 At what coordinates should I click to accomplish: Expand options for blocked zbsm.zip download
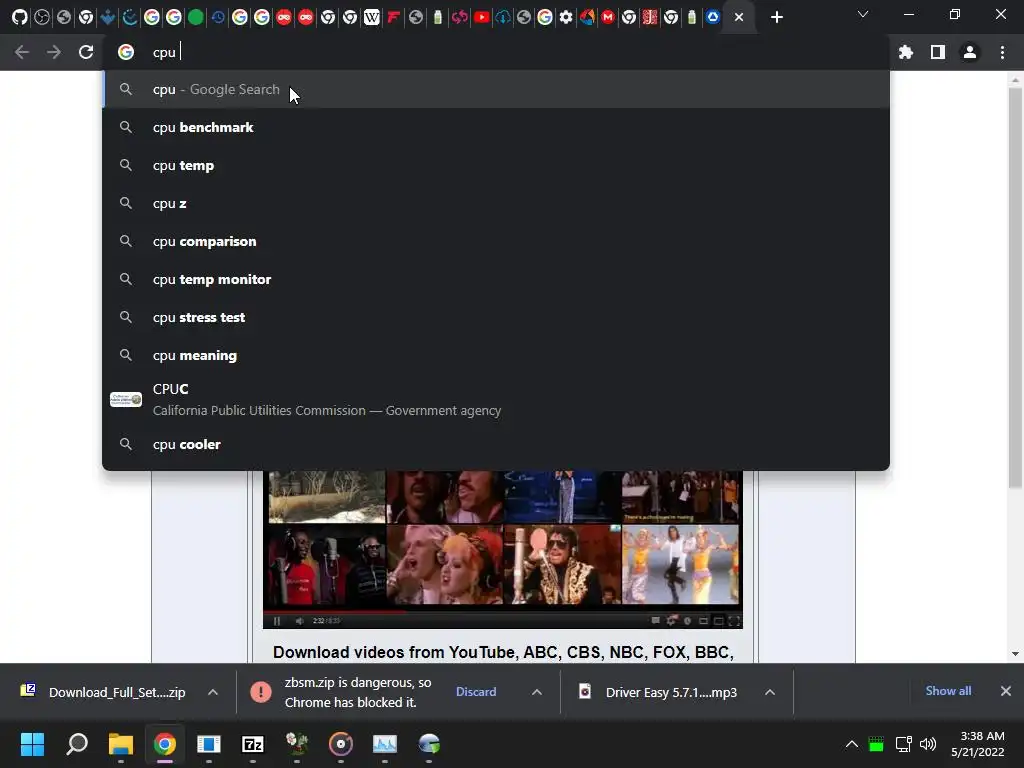coord(537,692)
